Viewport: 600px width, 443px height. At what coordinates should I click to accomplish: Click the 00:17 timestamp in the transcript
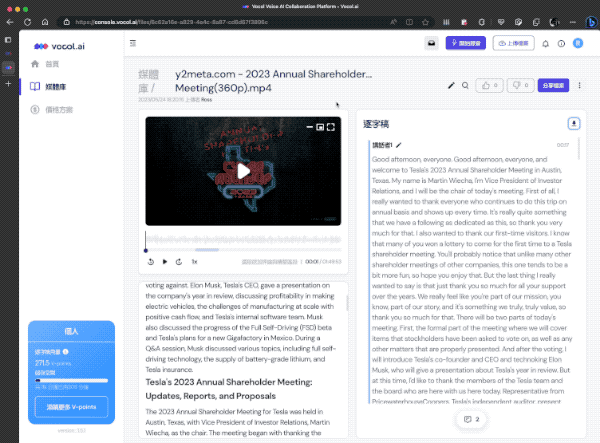pos(562,145)
